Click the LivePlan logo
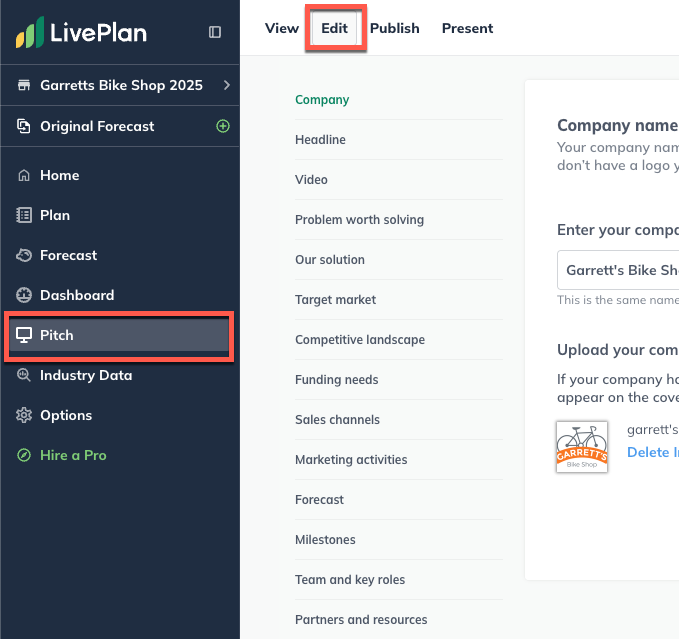 tap(81, 32)
